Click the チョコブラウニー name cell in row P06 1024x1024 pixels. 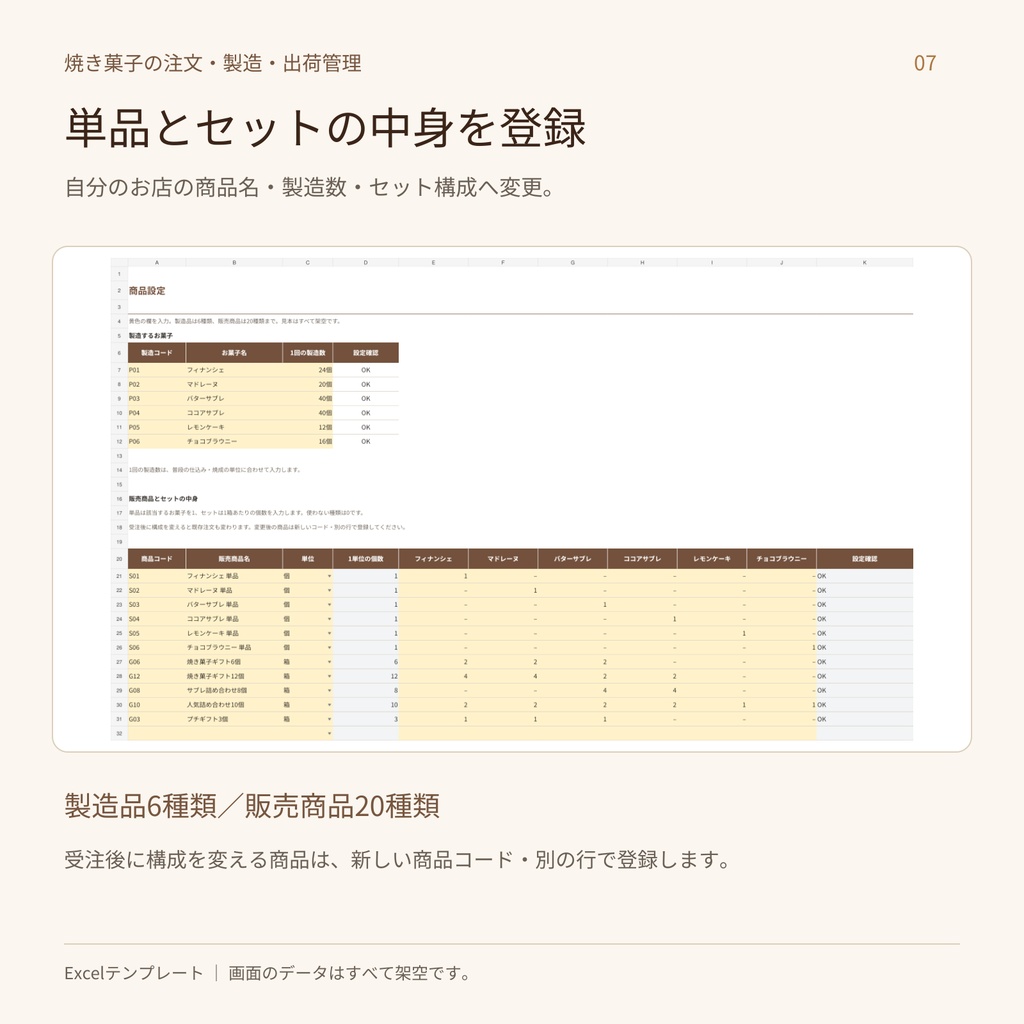click(x=234, y=442)
